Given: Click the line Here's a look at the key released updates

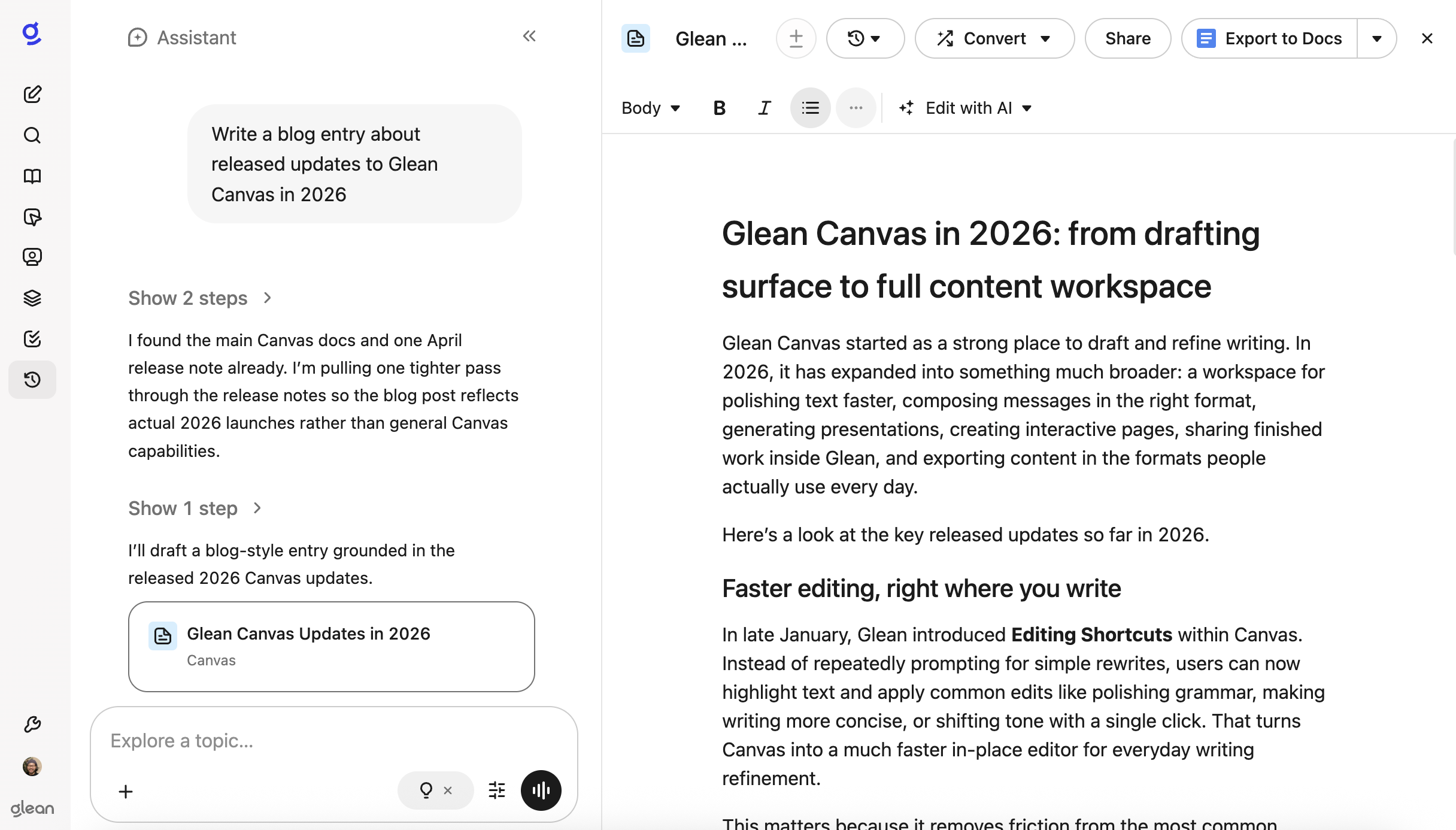Looking at the screenshot, I should 966,535.
